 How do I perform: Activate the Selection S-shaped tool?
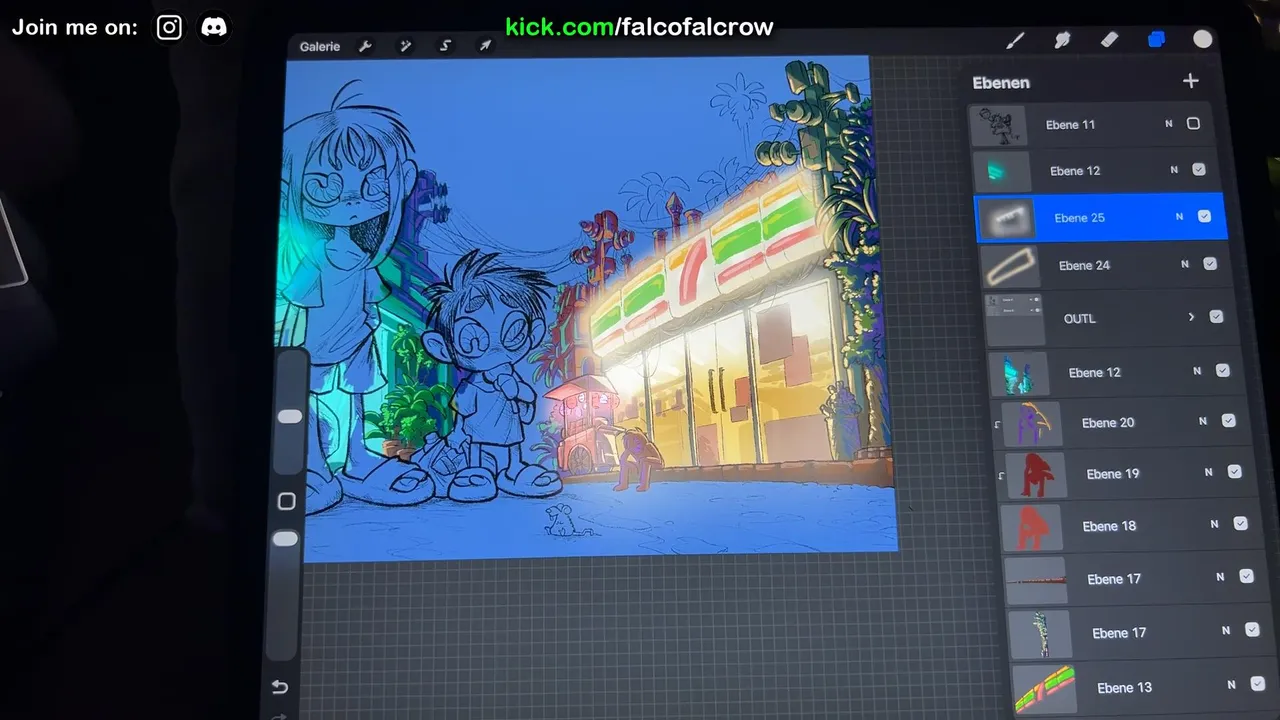click(445, 46)
